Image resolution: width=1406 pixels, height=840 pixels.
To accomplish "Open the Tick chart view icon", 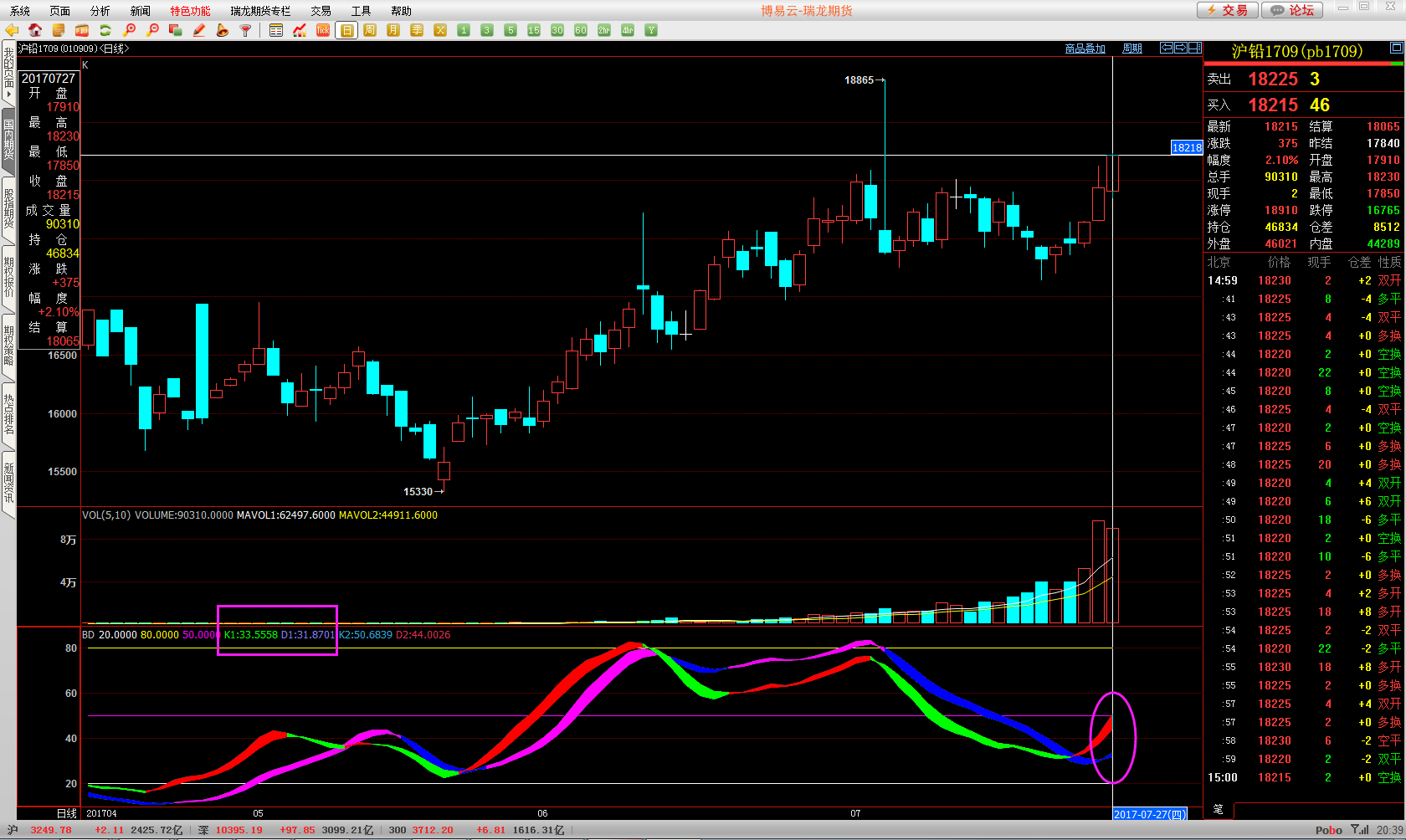I will 323,30.
